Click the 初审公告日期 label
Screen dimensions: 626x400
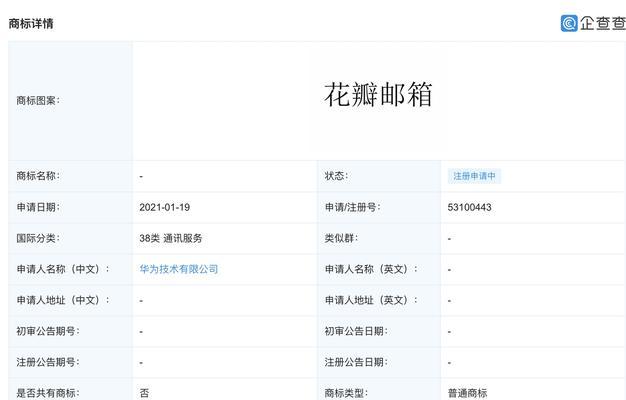(x=356, y=331)
